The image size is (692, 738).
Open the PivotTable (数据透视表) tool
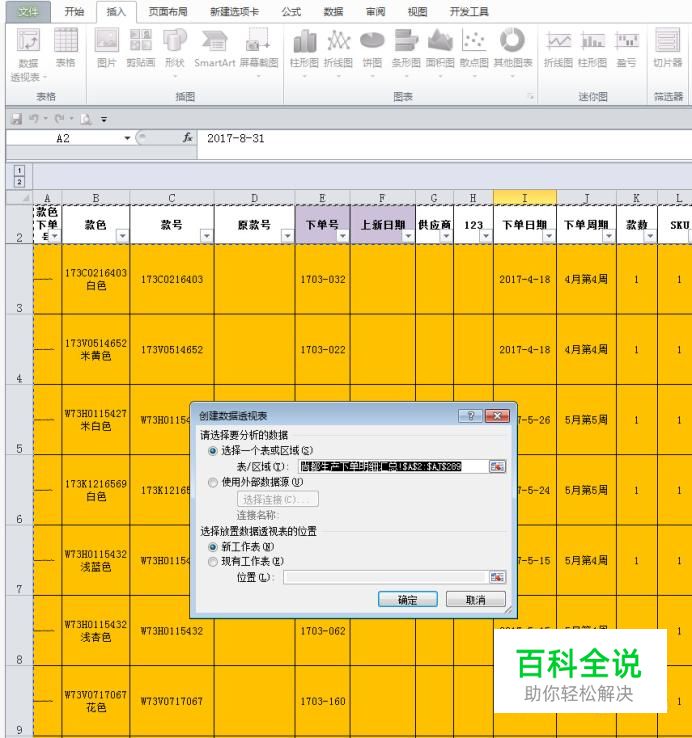click(x=28, y=54)
